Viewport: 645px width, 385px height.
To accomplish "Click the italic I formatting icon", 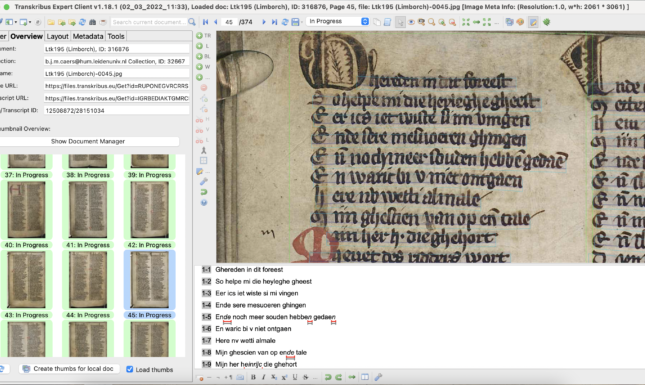I will click(x=263, y=377).
